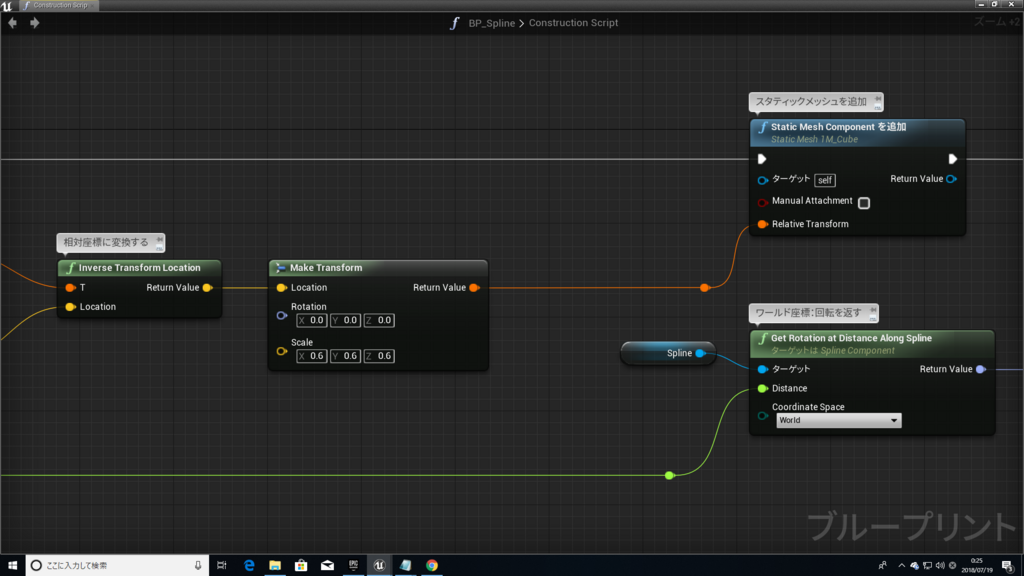
Task: Select the Spline variable node
Action: pyautogui.click(x=667, y=353)
